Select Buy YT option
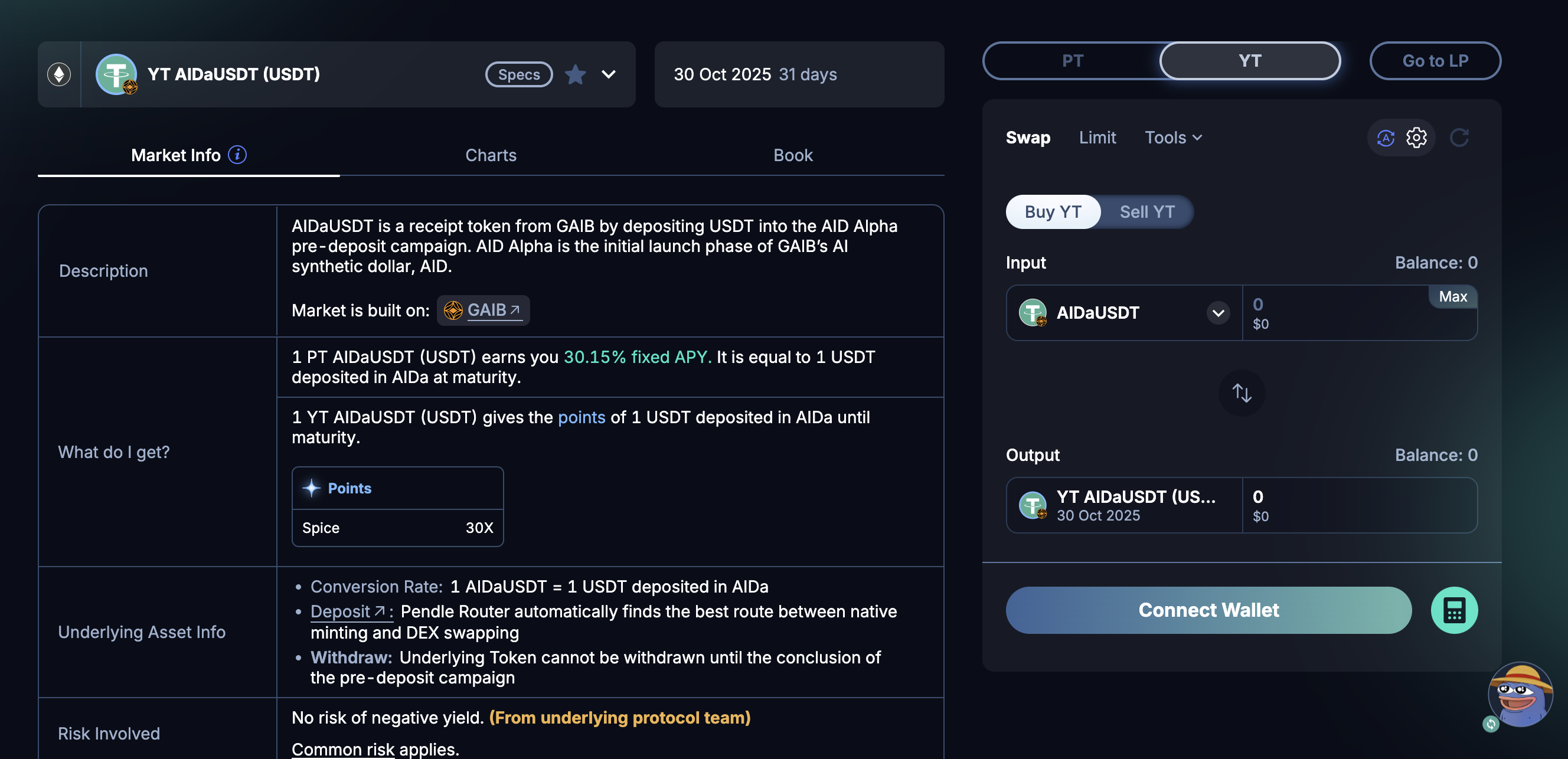The image size is (1568, 759). click(x=1053, y=212)
